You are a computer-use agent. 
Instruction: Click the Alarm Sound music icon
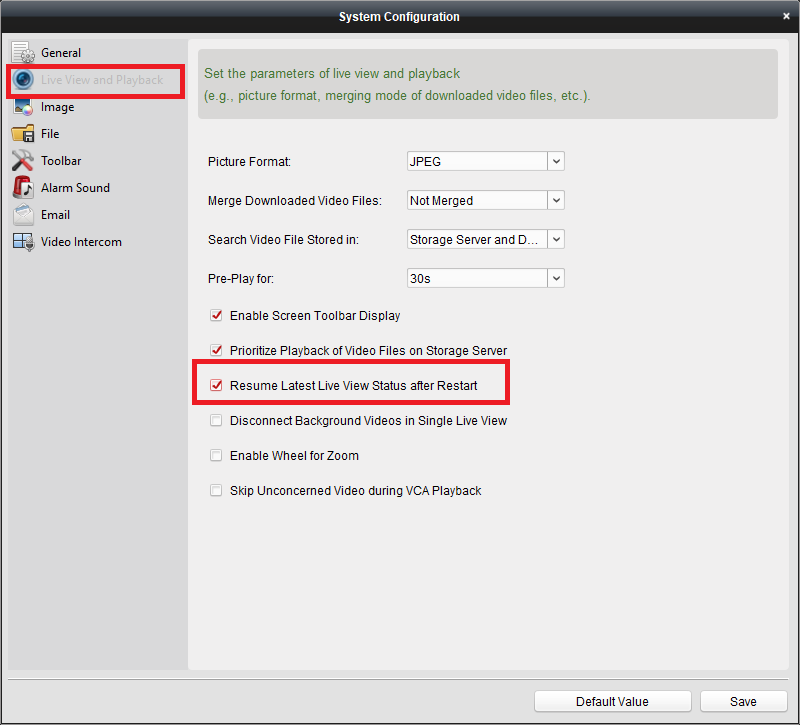pos(23,188)
